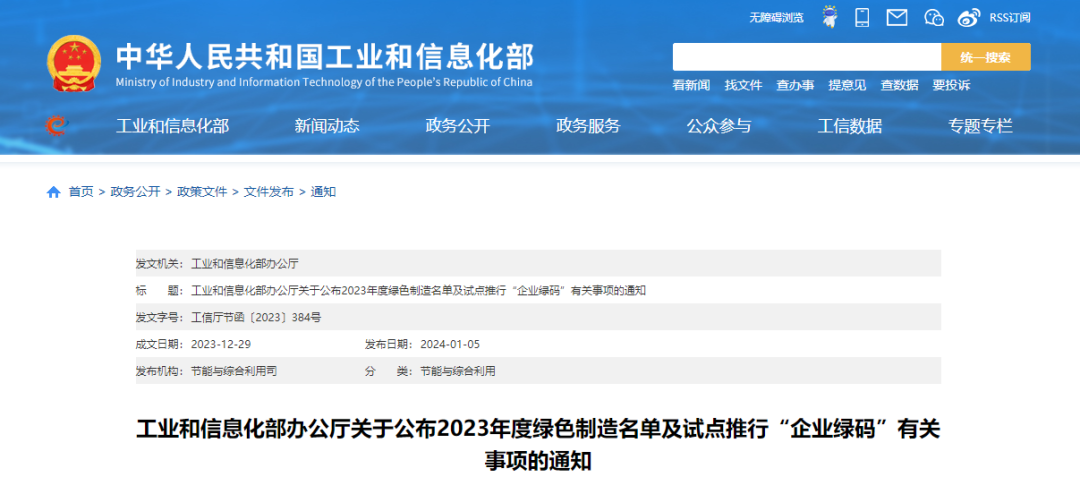The image size is (1080, 494).
Task: Open the mobile version phone icon
Action: 862,17
